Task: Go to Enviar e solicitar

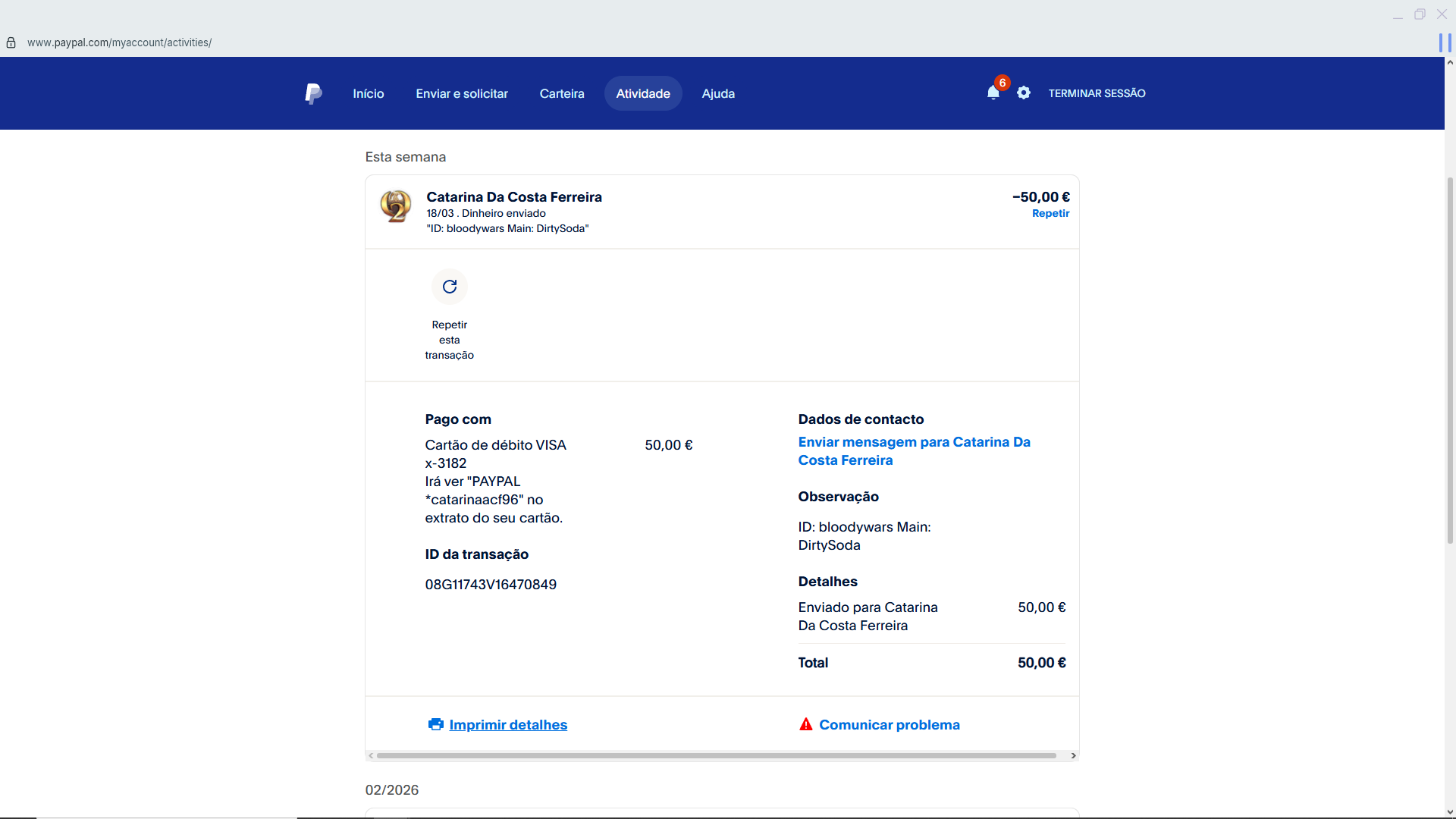Action: [x=462, y=93]
